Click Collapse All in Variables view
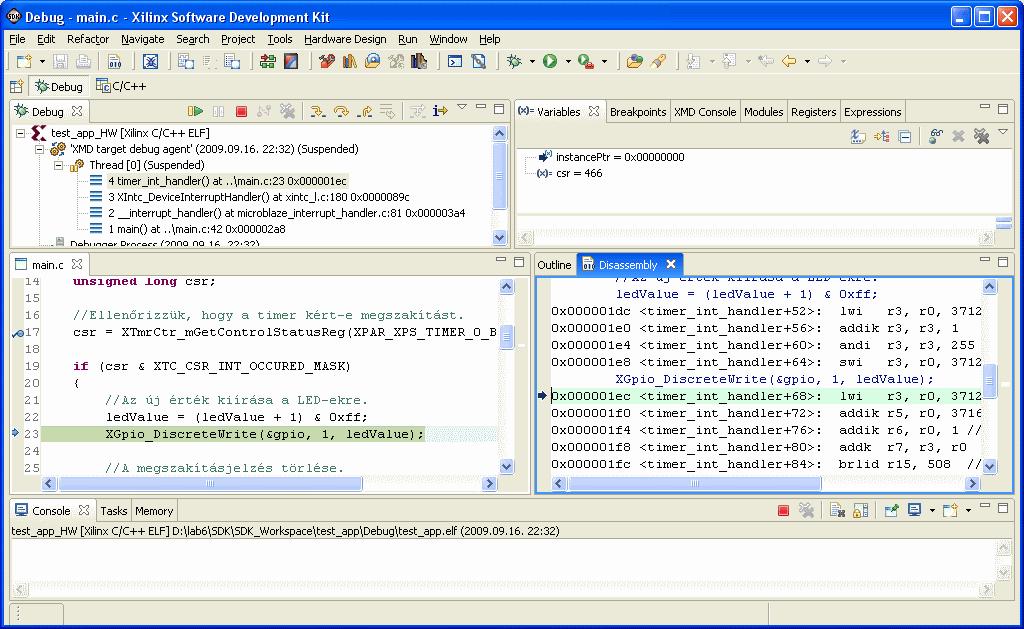 [904, 137]
